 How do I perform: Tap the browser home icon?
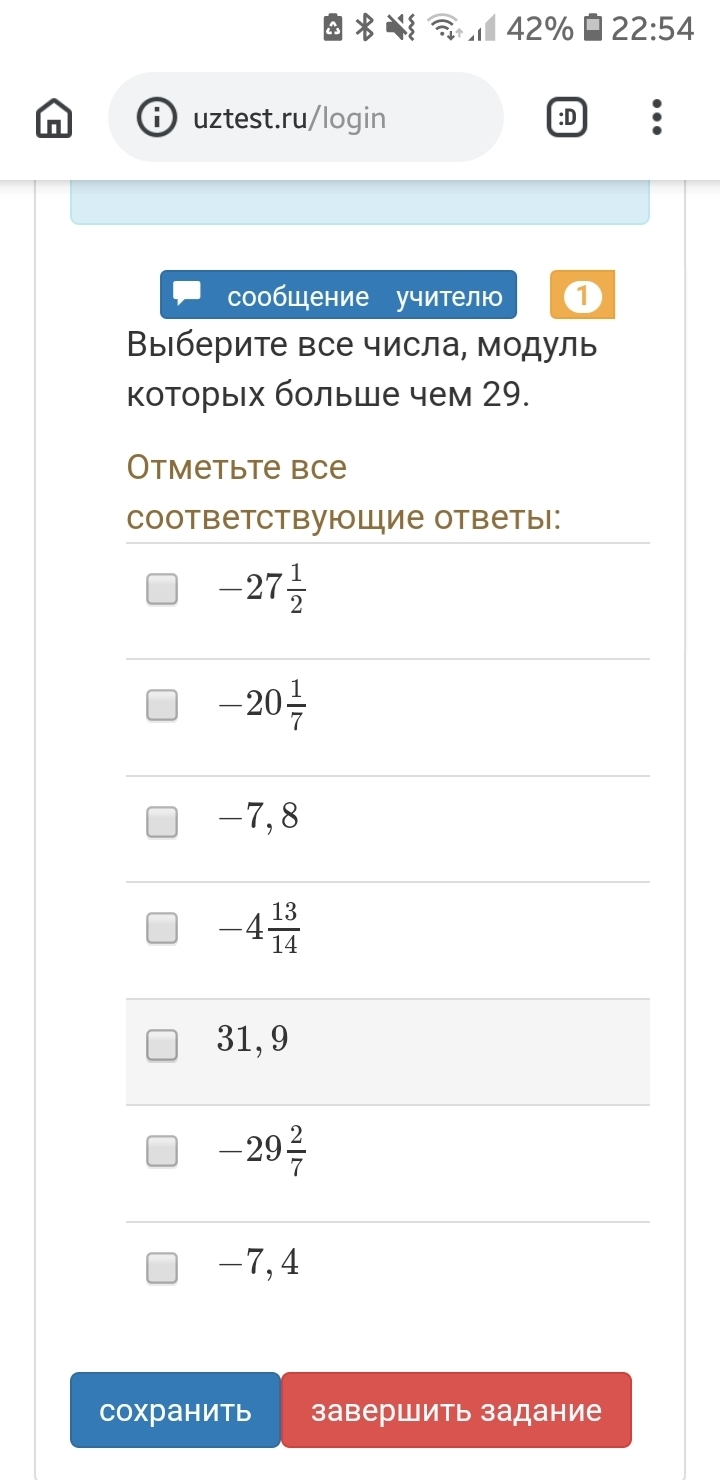coord(54,119)
